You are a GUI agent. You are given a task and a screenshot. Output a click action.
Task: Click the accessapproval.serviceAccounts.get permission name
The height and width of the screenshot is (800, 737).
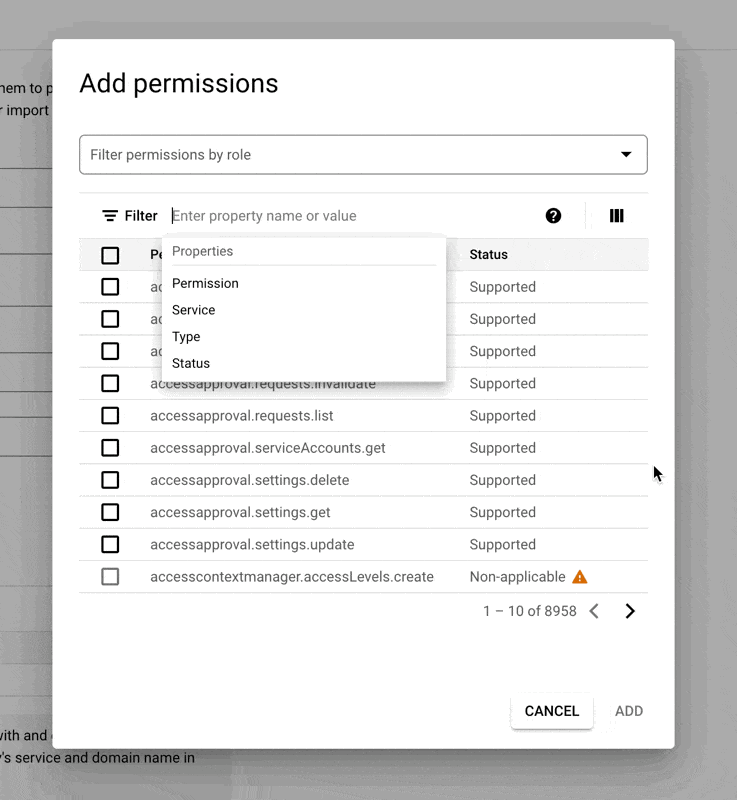pyautogui.click(x=268, y=448)
